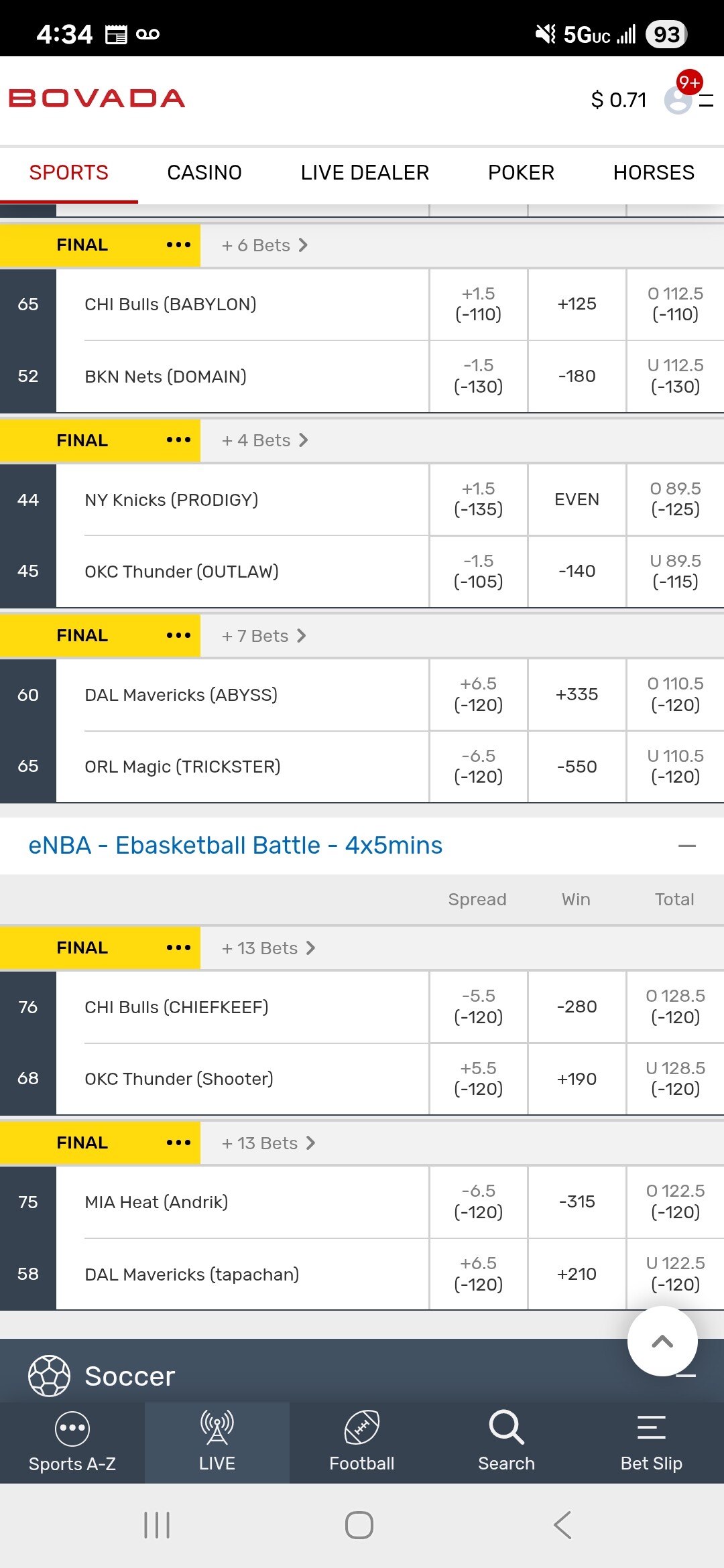Screen dimensions: 724x1568
Task: Select CHI Bulls (CHIEFKEEF) -280 win odds
Action: (x=577, y=1006)
